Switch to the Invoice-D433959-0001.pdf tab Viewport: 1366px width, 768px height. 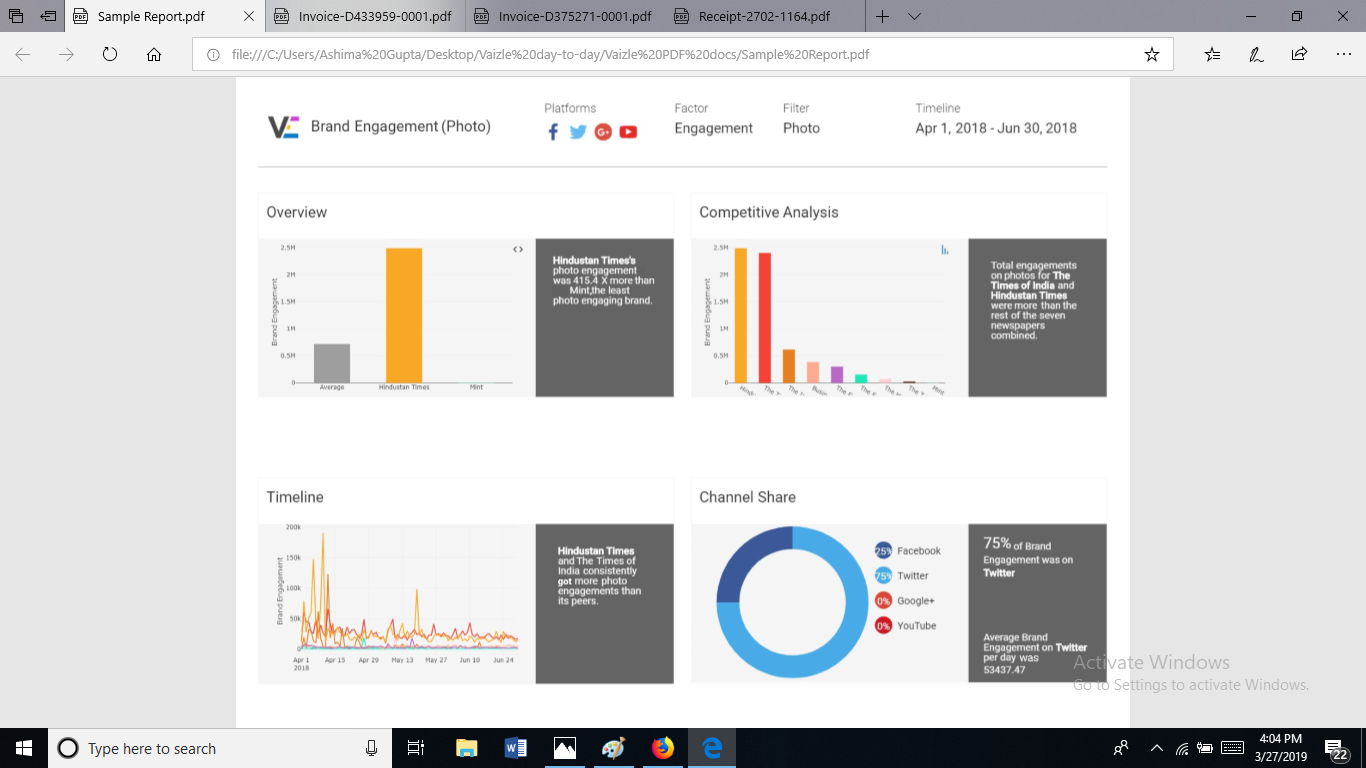pos(364,17)
